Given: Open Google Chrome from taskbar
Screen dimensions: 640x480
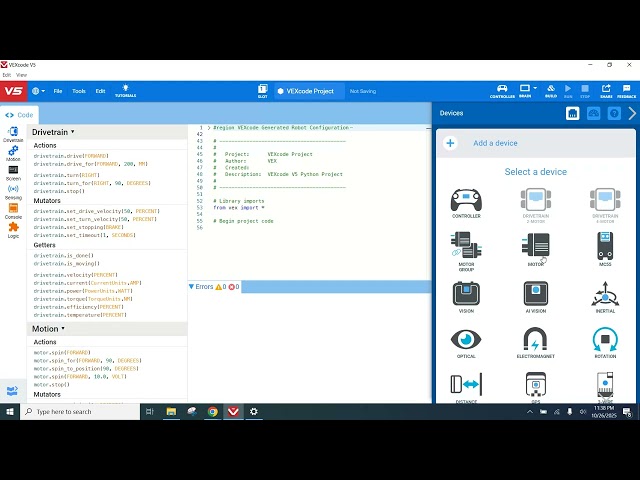Looking at the screenshot, I should (213, 411).
